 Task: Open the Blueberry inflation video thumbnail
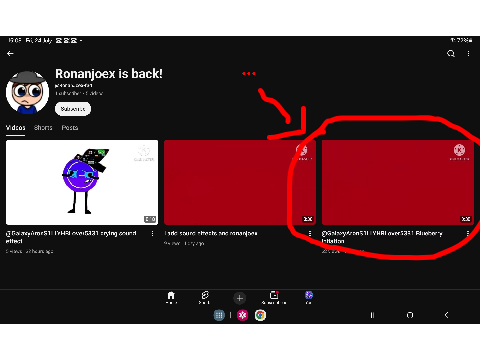pos(398,182)
